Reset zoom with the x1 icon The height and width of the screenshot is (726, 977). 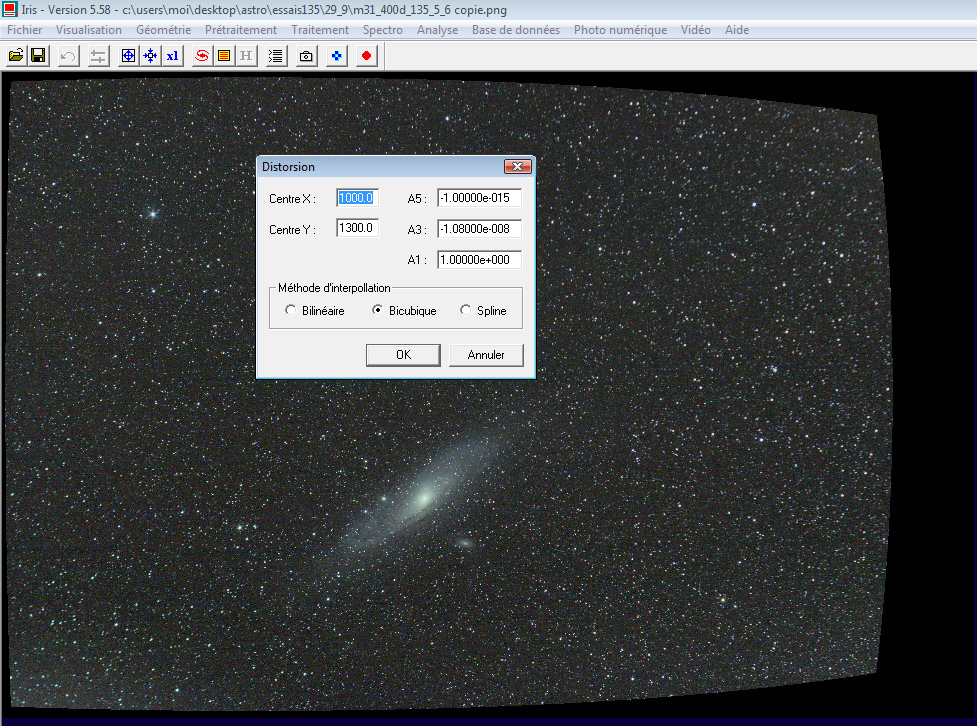[173, 56]
